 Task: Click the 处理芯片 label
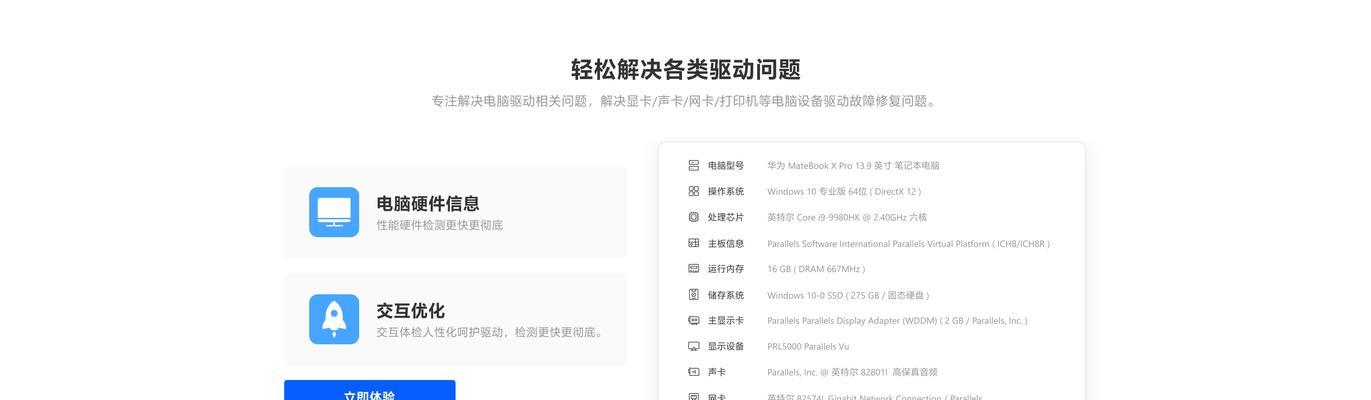click(726, 217)
